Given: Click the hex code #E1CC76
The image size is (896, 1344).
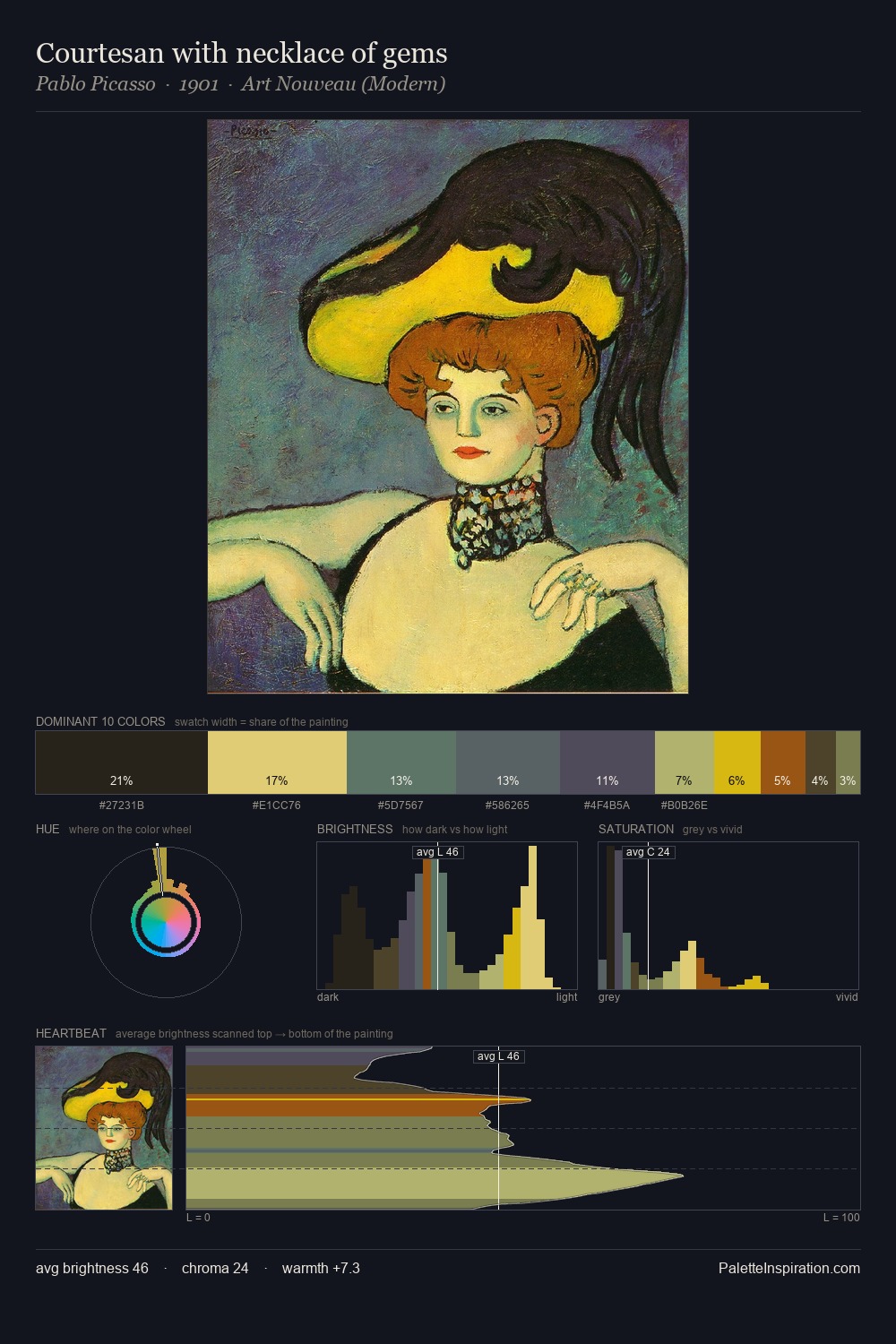Looking at the screenshot, I should click(x=277, y=806).
